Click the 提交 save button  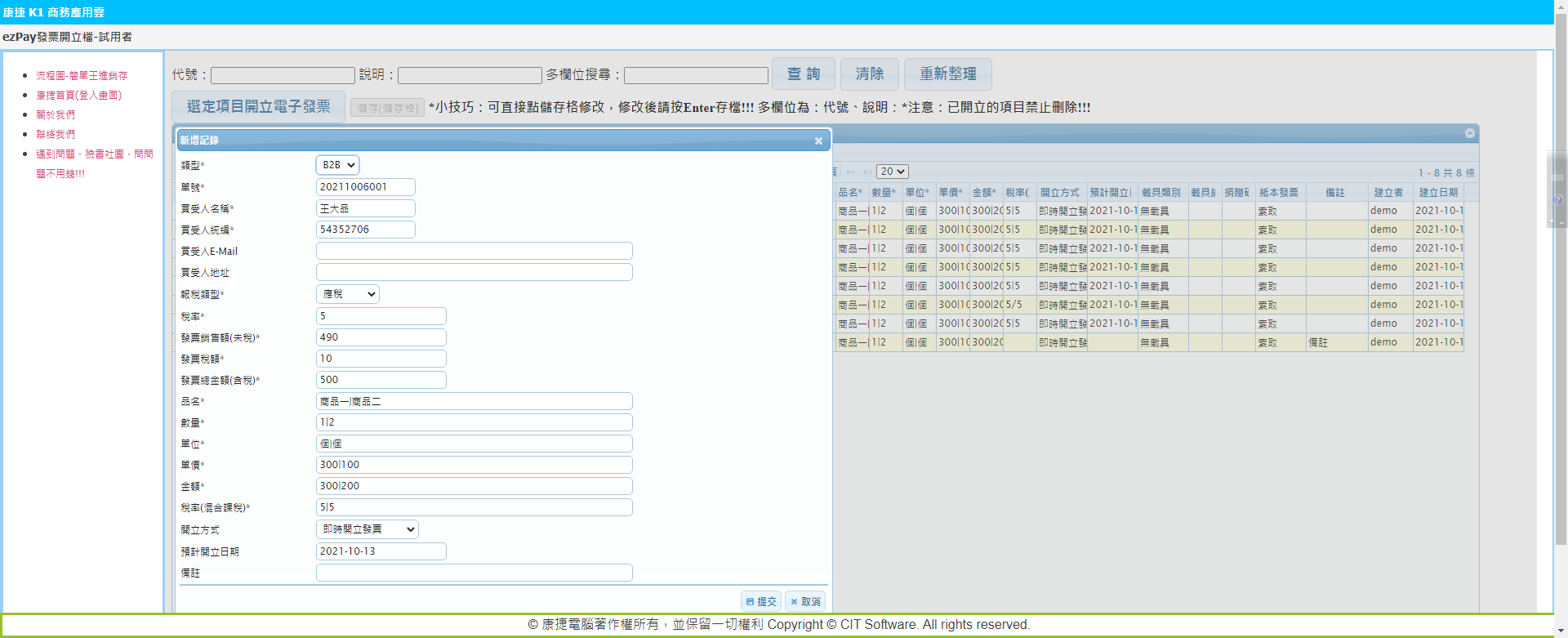pyautogui.click(x=761, y=602)
